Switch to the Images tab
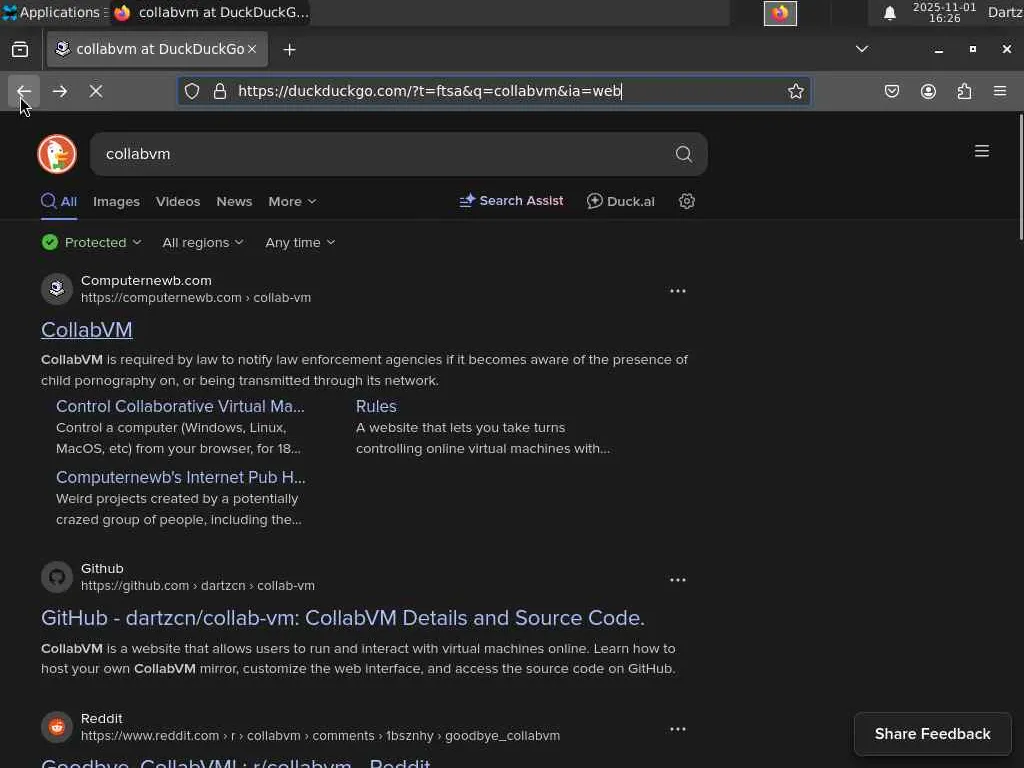This screenshot has height=768, width=1024. click(116, 201)
